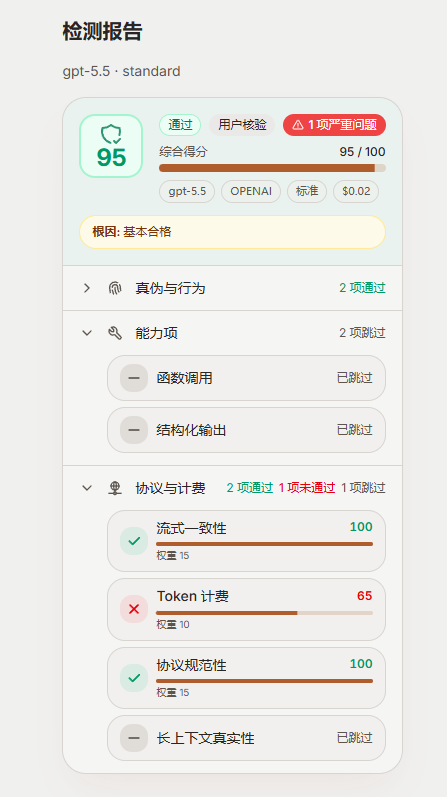
Task: Click the green checkmark on 协议规范性
Action: point(134,678)
